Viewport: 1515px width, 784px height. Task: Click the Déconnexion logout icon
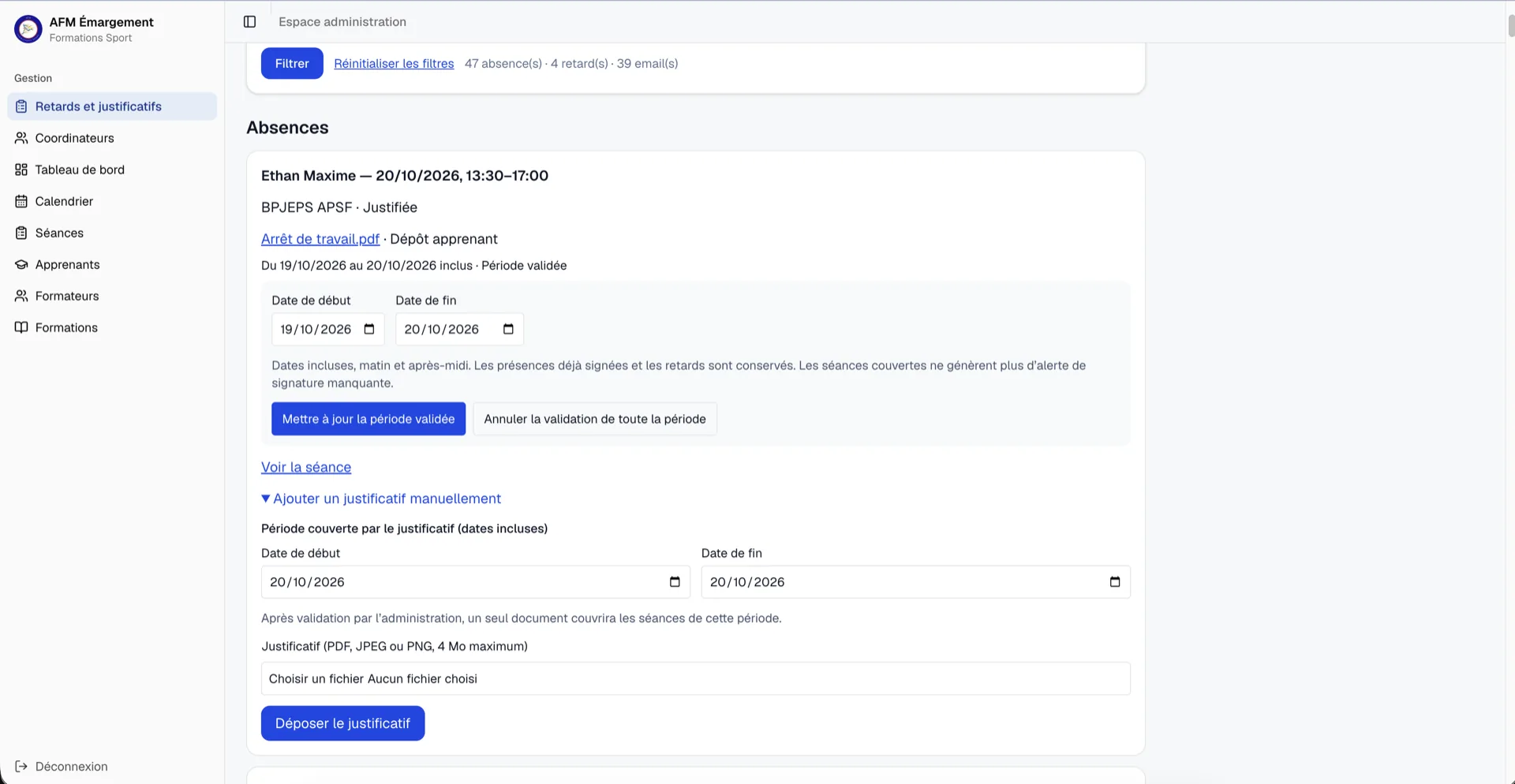[21, 767]
